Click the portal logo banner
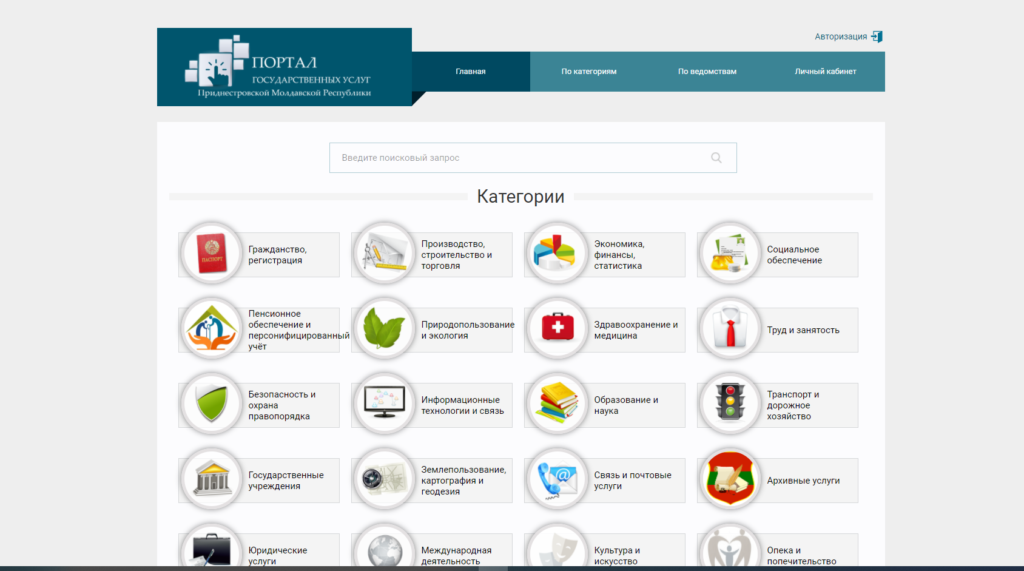The height and width of the screenshot is (571, 1024). [x=285, y=67]
